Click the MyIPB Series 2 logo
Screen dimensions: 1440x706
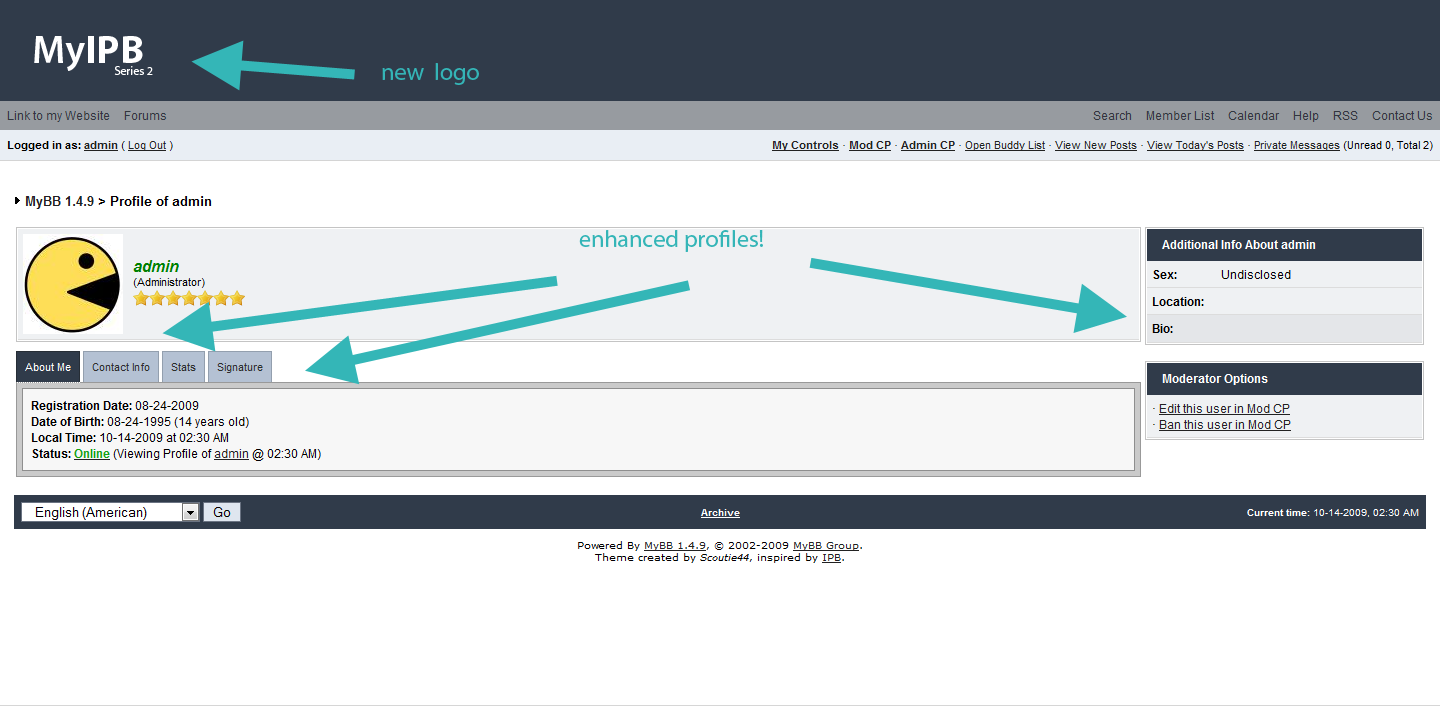coord(92,53)
